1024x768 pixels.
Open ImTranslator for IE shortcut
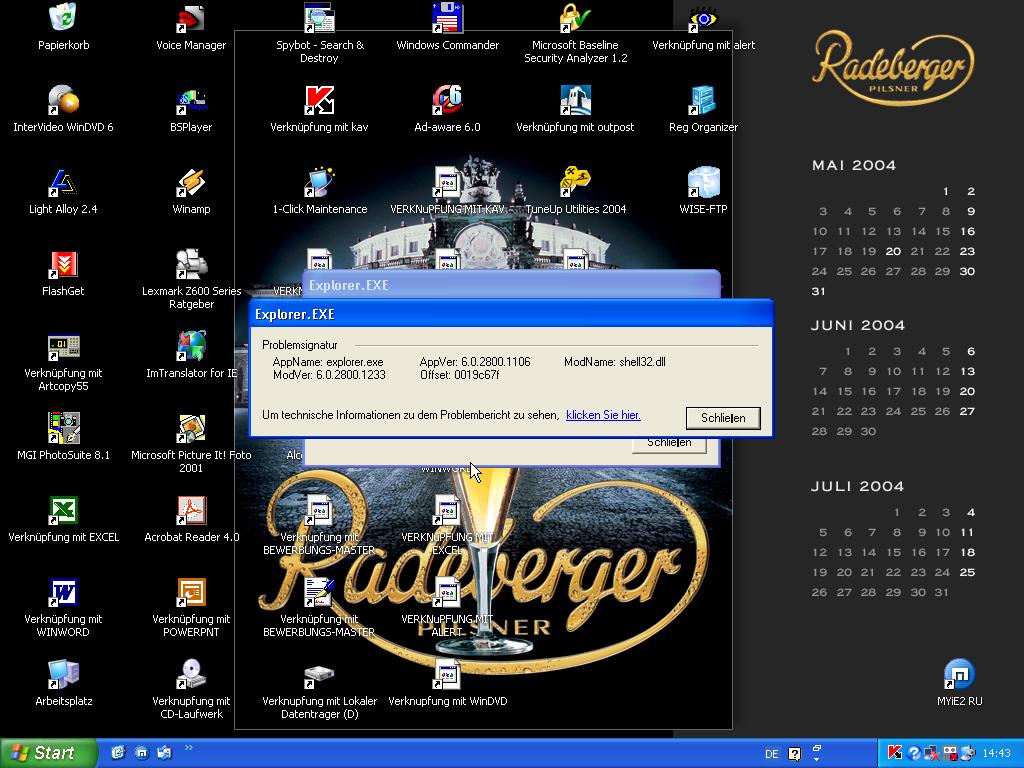(191, 347)
